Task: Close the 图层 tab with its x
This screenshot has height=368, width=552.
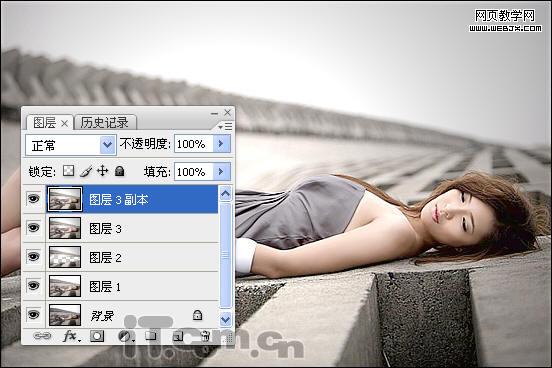Action: tap(64, 123)
